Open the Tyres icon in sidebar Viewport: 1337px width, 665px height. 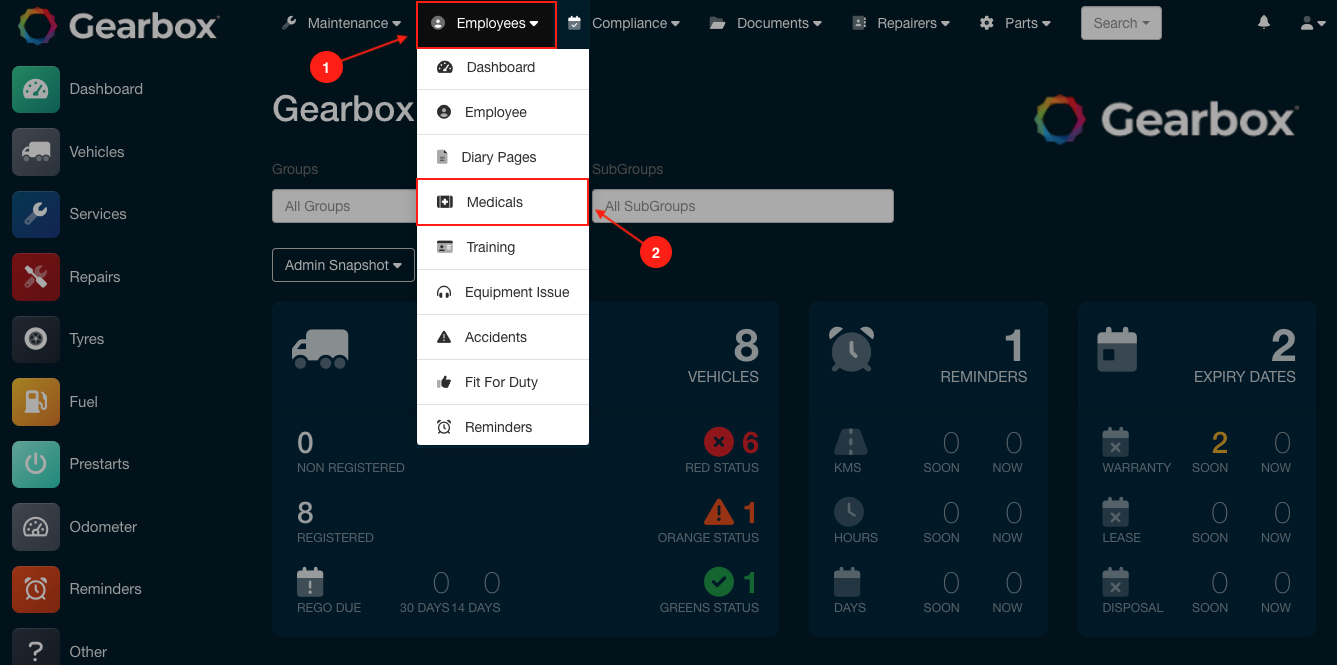pos(36,339)
